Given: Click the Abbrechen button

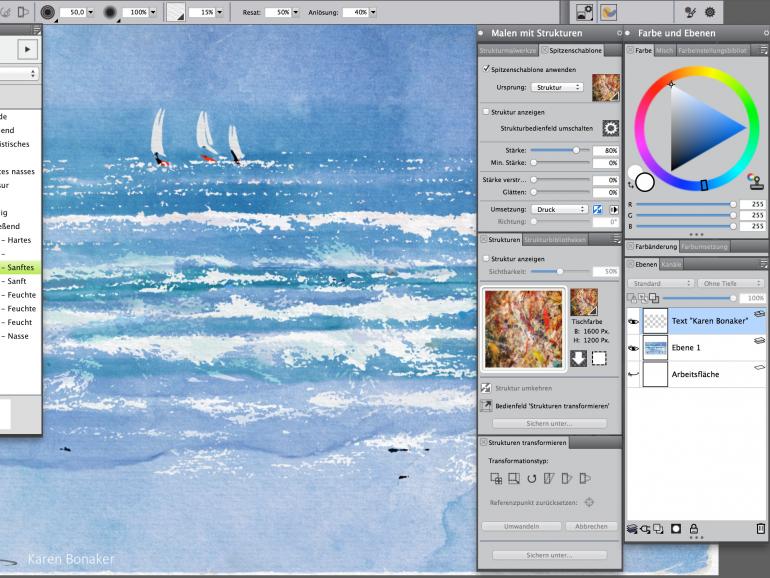Looking at the screenshot, I should (x=591, y=526).
